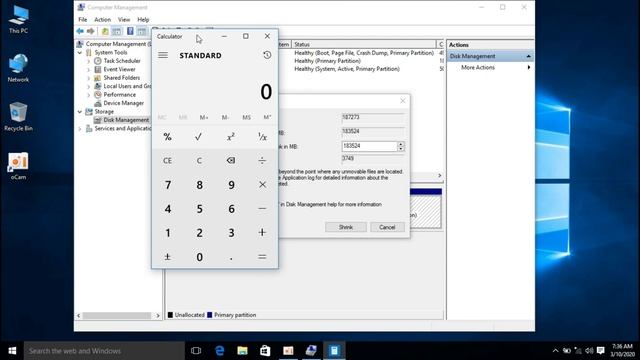640x360 pixels.
Task: Collapse the Disk Management actions header
Action: tap(528, 56)
